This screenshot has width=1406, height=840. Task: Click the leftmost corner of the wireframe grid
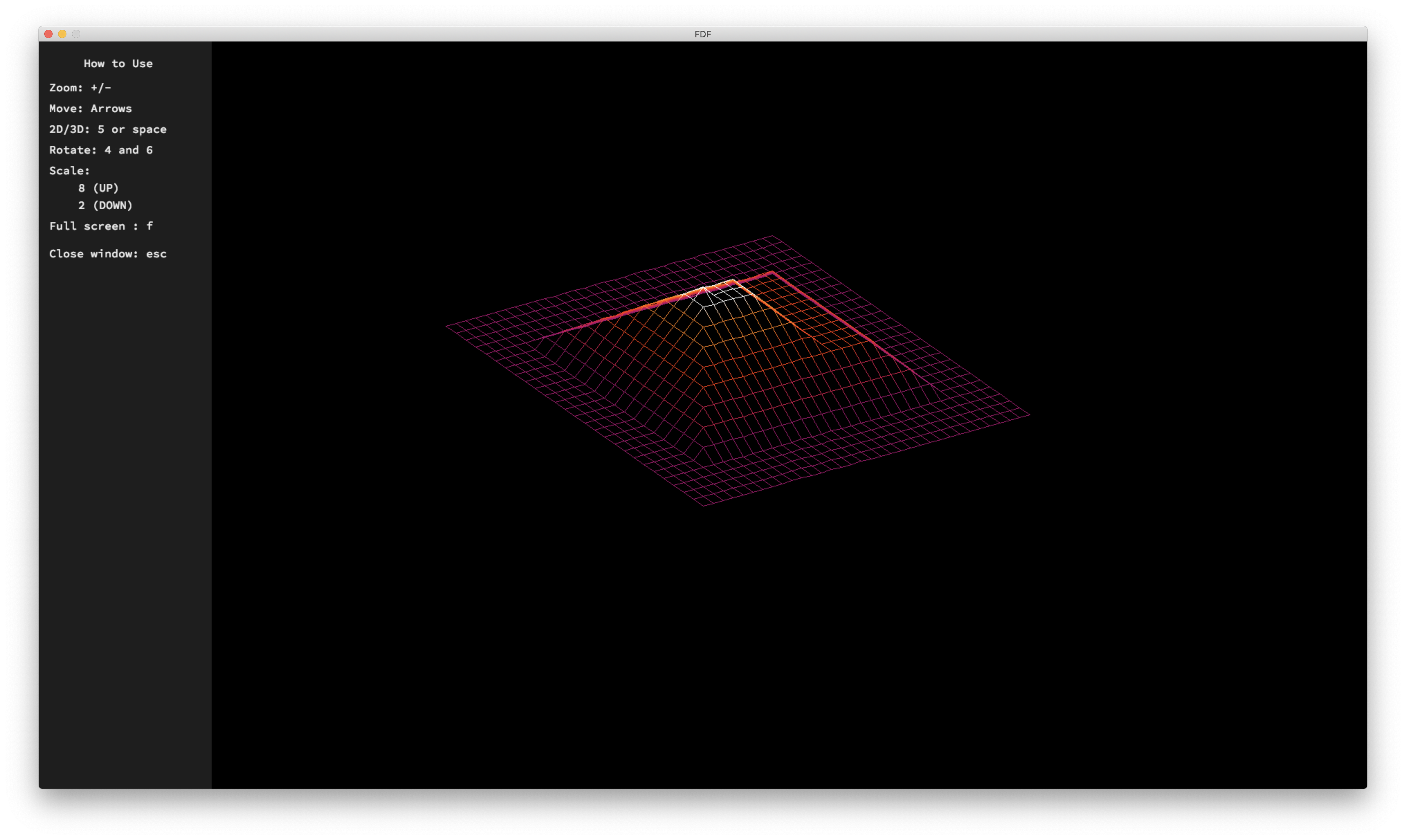point(447,326)
